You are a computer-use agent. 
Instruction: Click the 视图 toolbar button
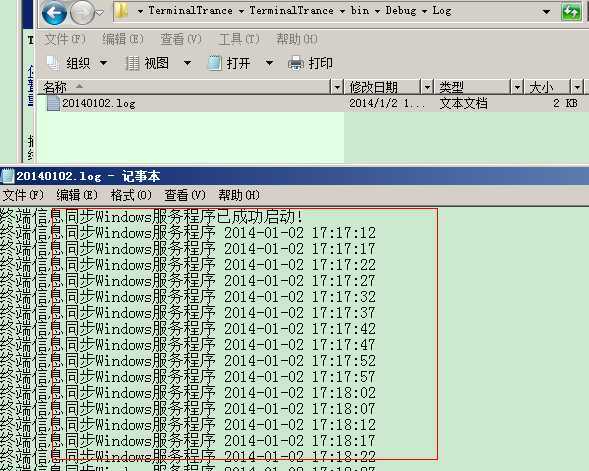(147, 63)
